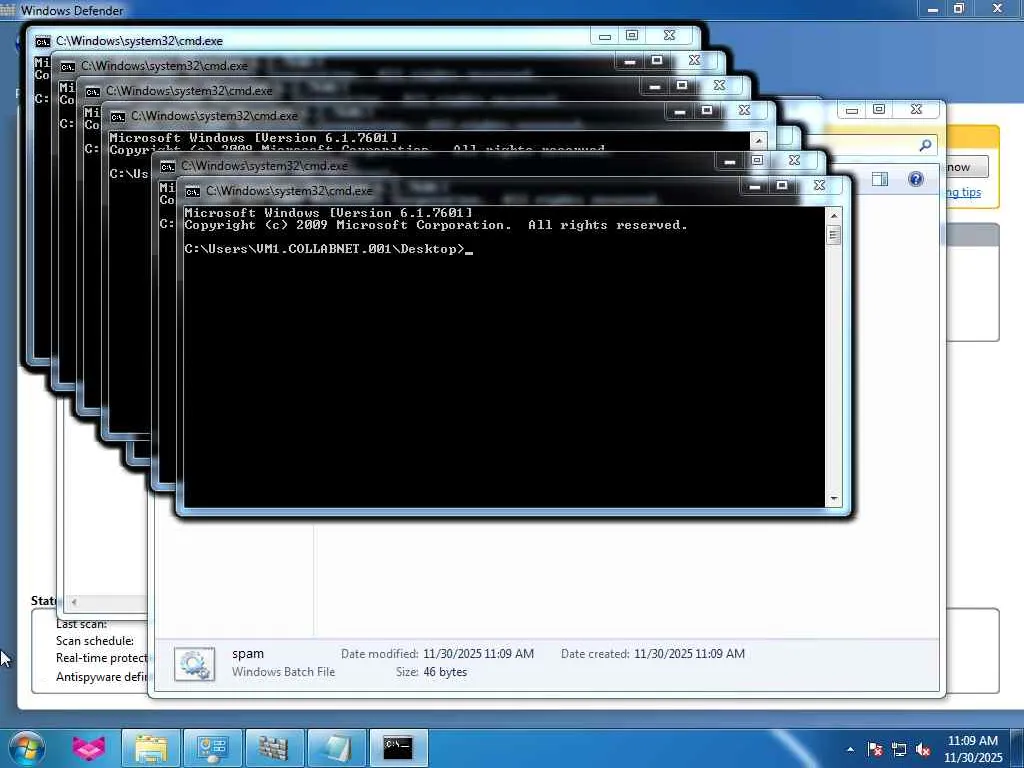1024x768 pixels.
Task: Click the spam batch file icon in details pane
Action: click(x=195, y=664)
